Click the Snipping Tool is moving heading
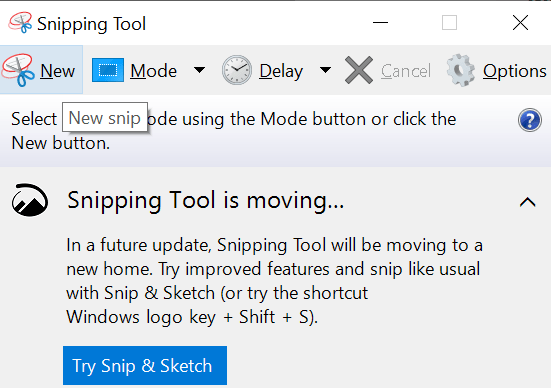551x388 pixels. tap(206, 200)
